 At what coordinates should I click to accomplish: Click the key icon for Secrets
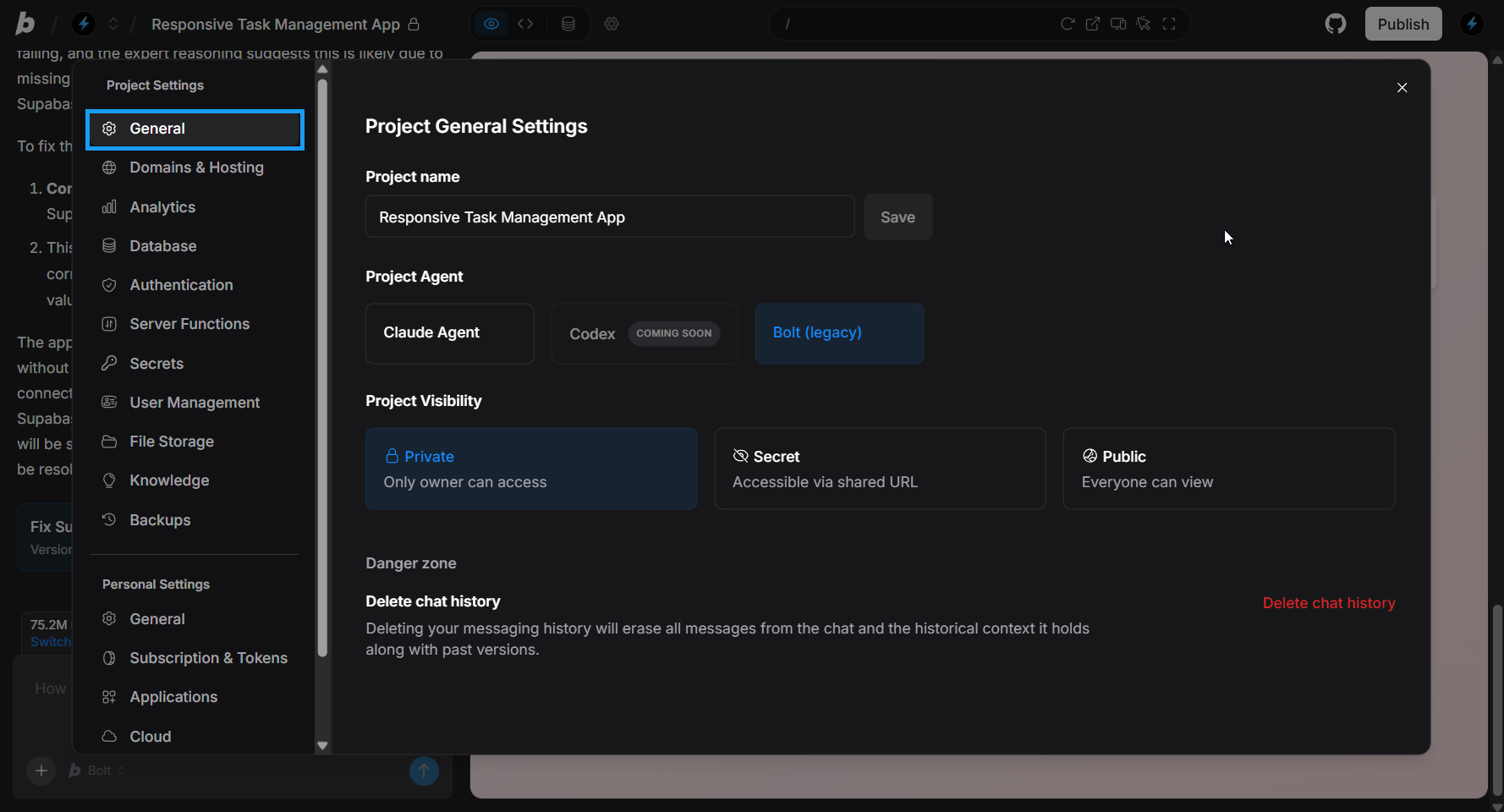tap(109, 364)
